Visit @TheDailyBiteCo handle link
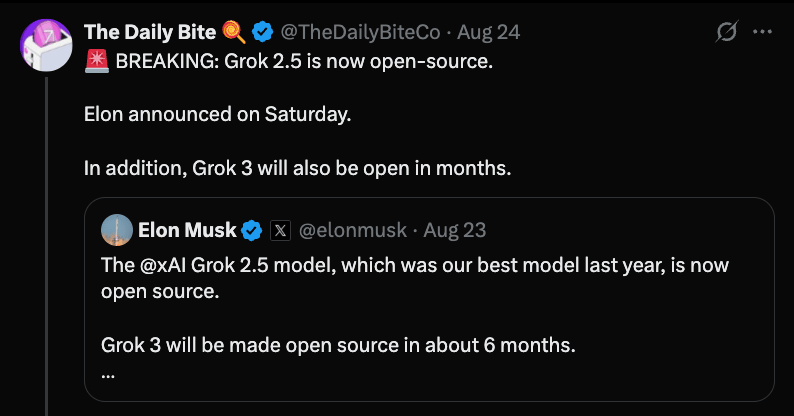 point(360,32)
